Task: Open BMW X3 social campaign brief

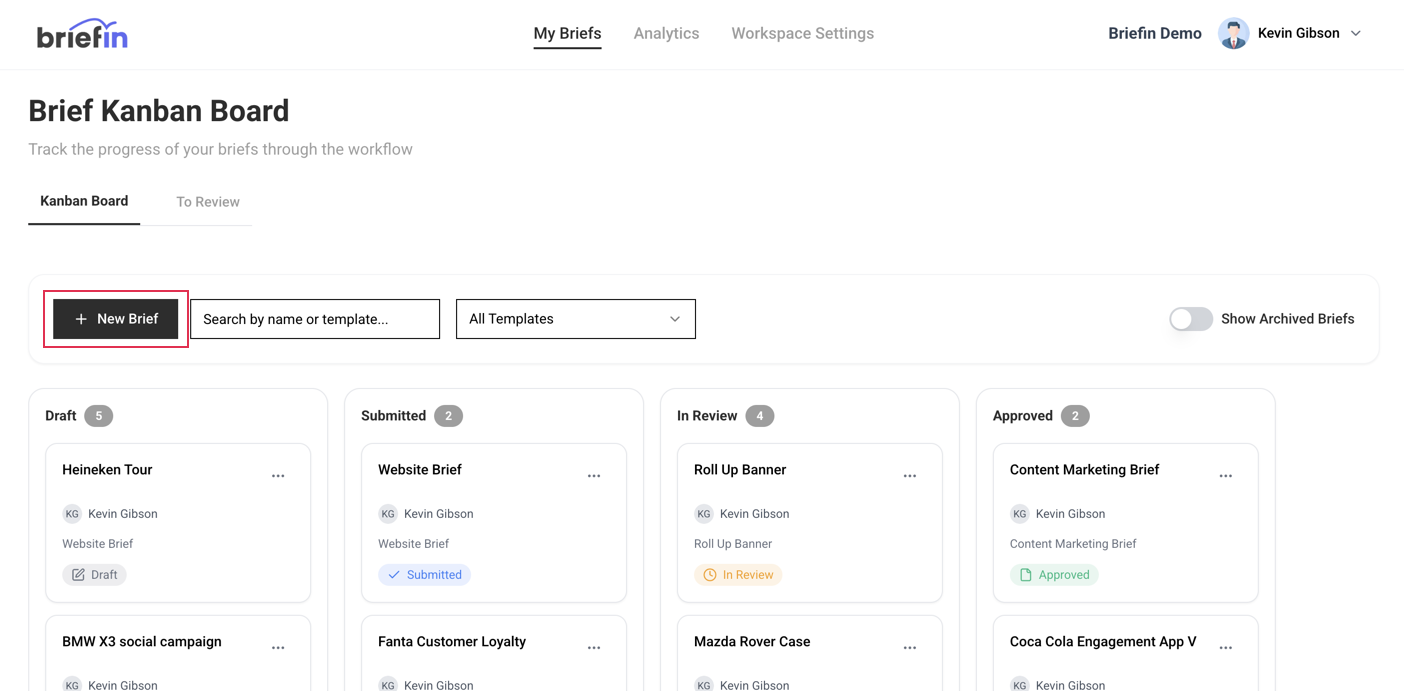Action: (142, 642)
